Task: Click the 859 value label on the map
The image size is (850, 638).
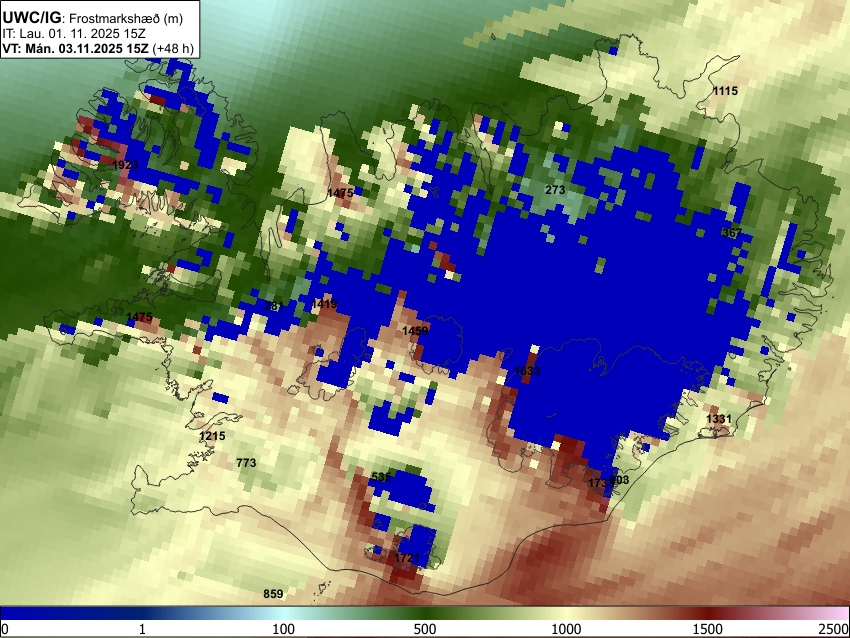Action: pyautogui.click(x=273, y=594)
